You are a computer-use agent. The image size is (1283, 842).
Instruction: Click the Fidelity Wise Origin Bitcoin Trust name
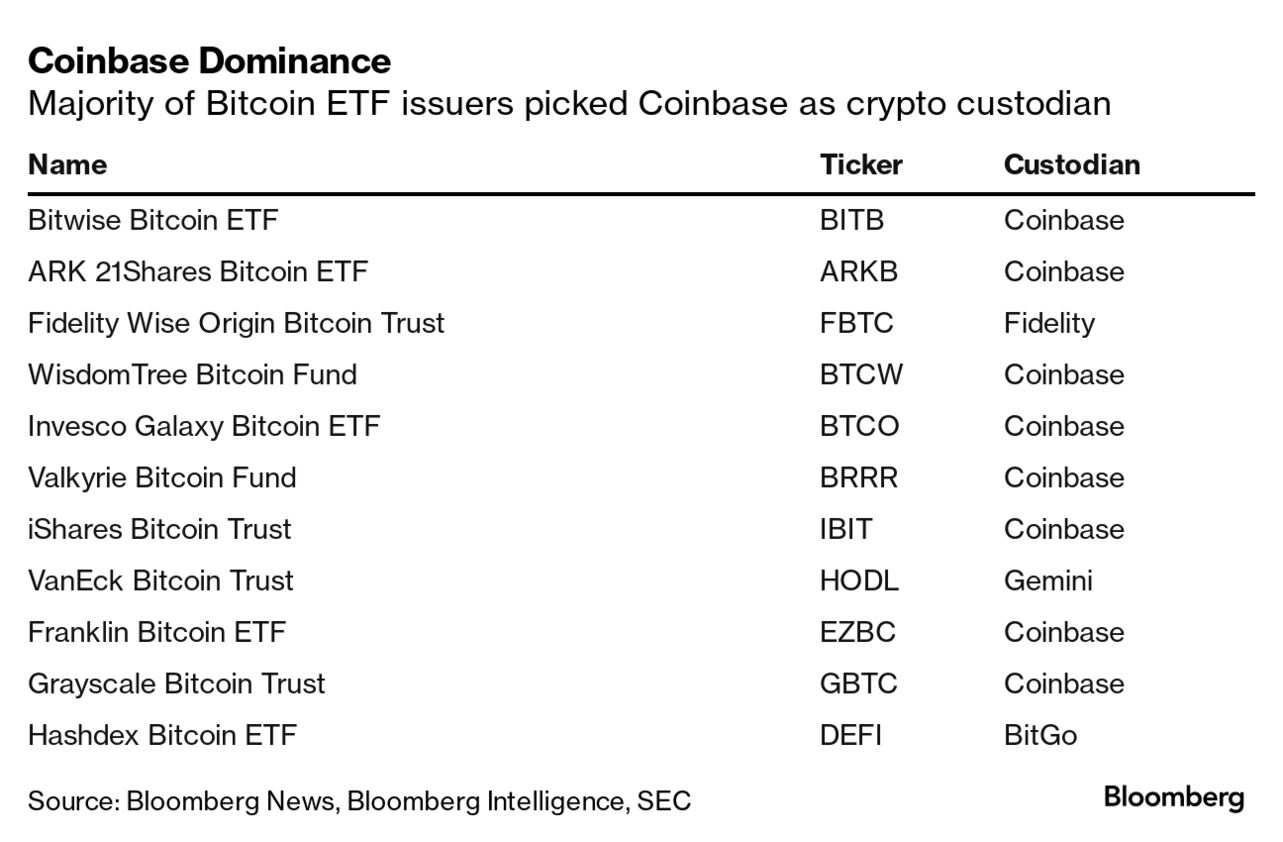236,323
